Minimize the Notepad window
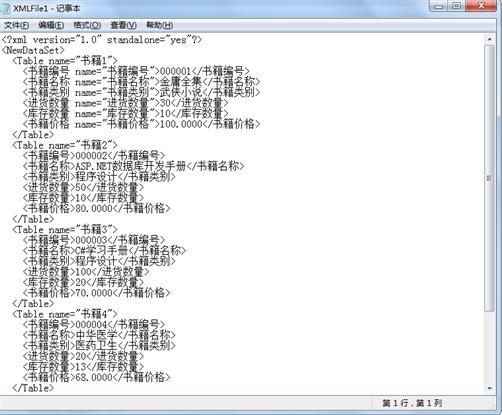This screenshot has height=415, width=502. coord(439,6)
